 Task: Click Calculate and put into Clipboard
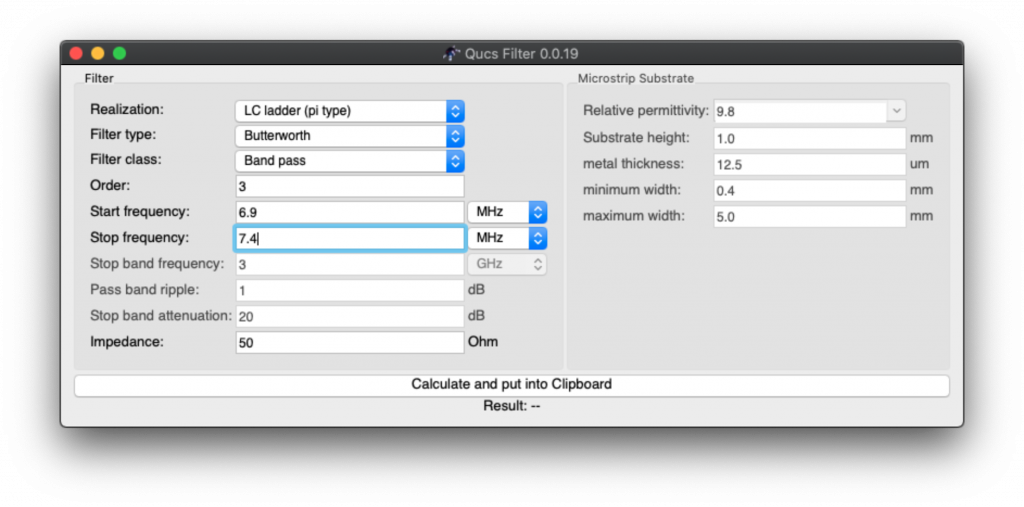511,385
